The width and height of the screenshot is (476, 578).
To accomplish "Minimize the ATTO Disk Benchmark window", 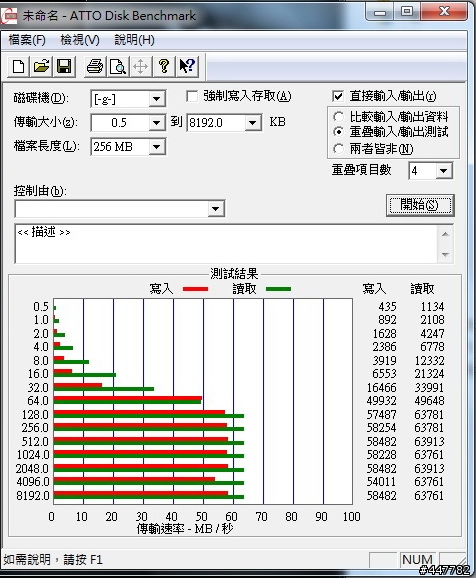I will 380,12.
